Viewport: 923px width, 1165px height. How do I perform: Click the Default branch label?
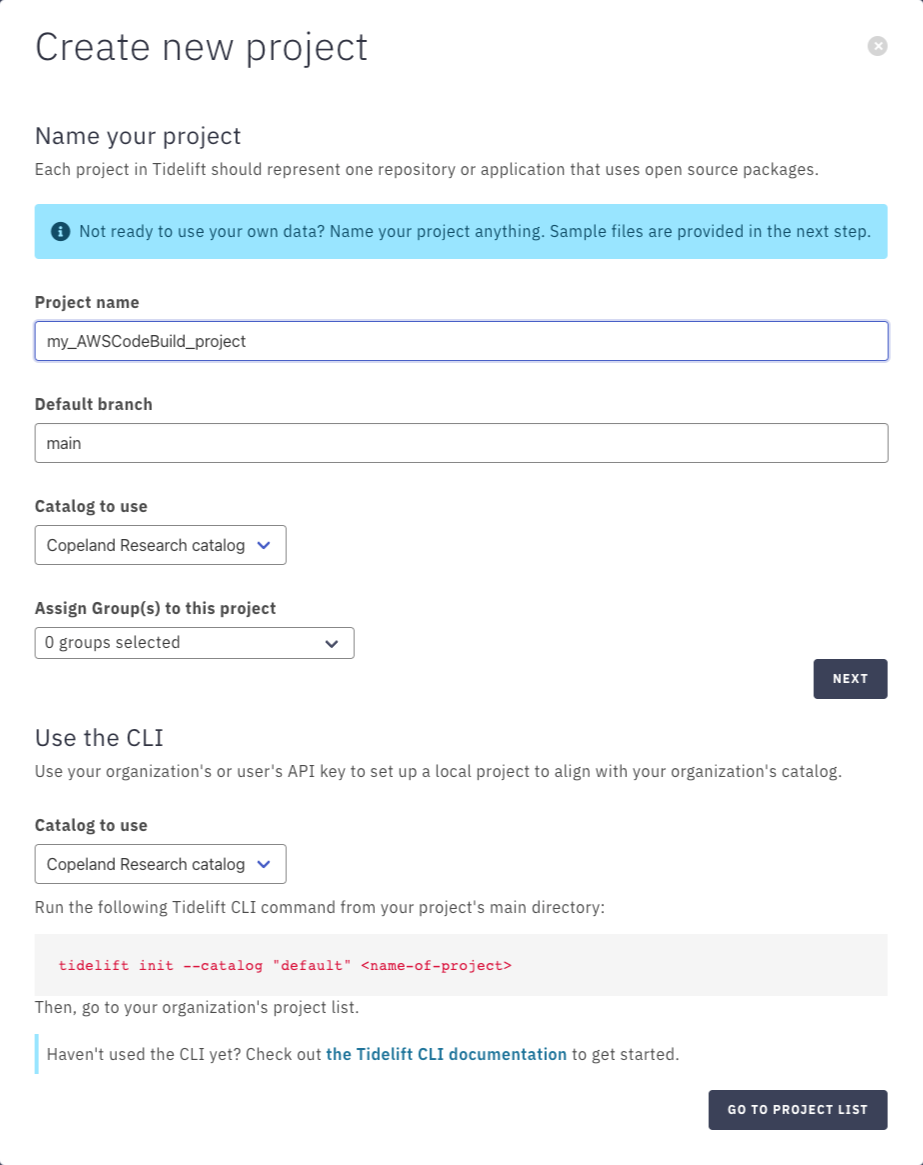coord(94,404)
